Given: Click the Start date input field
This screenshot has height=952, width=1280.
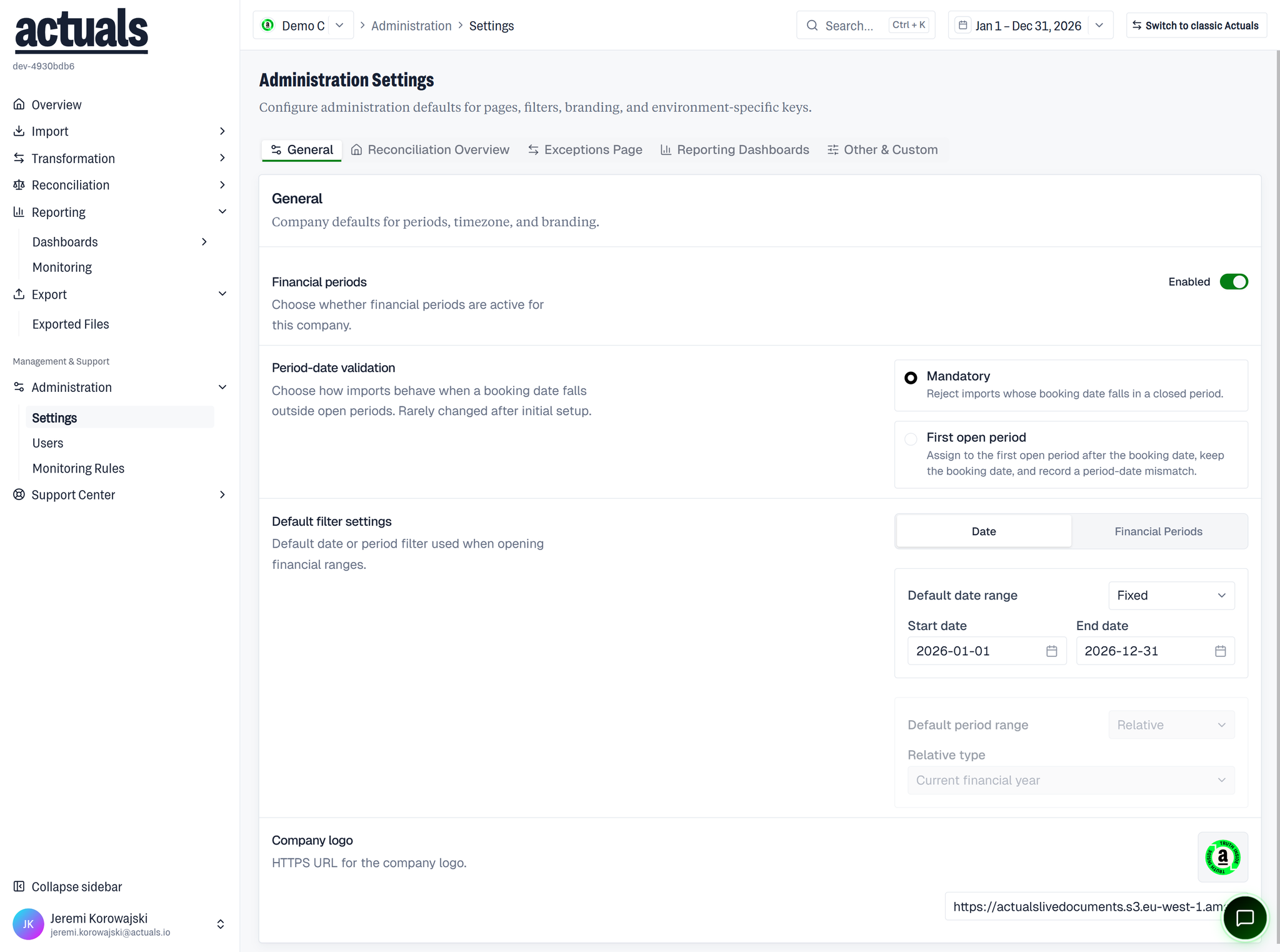Looking at the screenshot, I should [x=987, y=651].
